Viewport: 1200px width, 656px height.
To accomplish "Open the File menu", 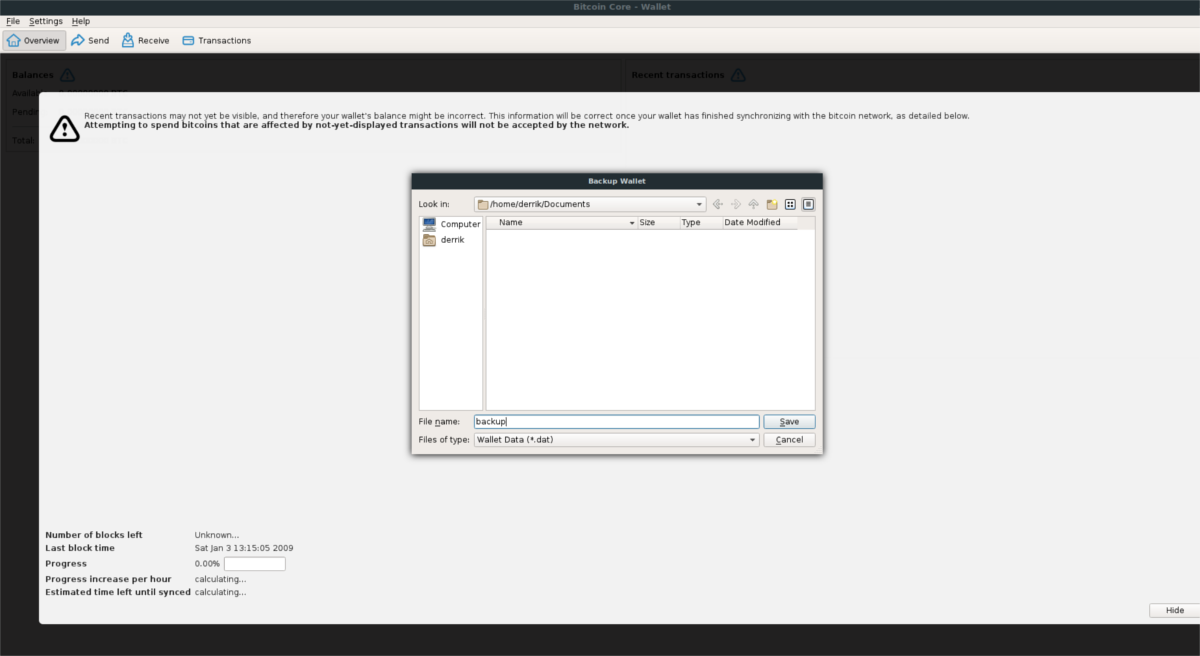I will [x=13, y=21].
